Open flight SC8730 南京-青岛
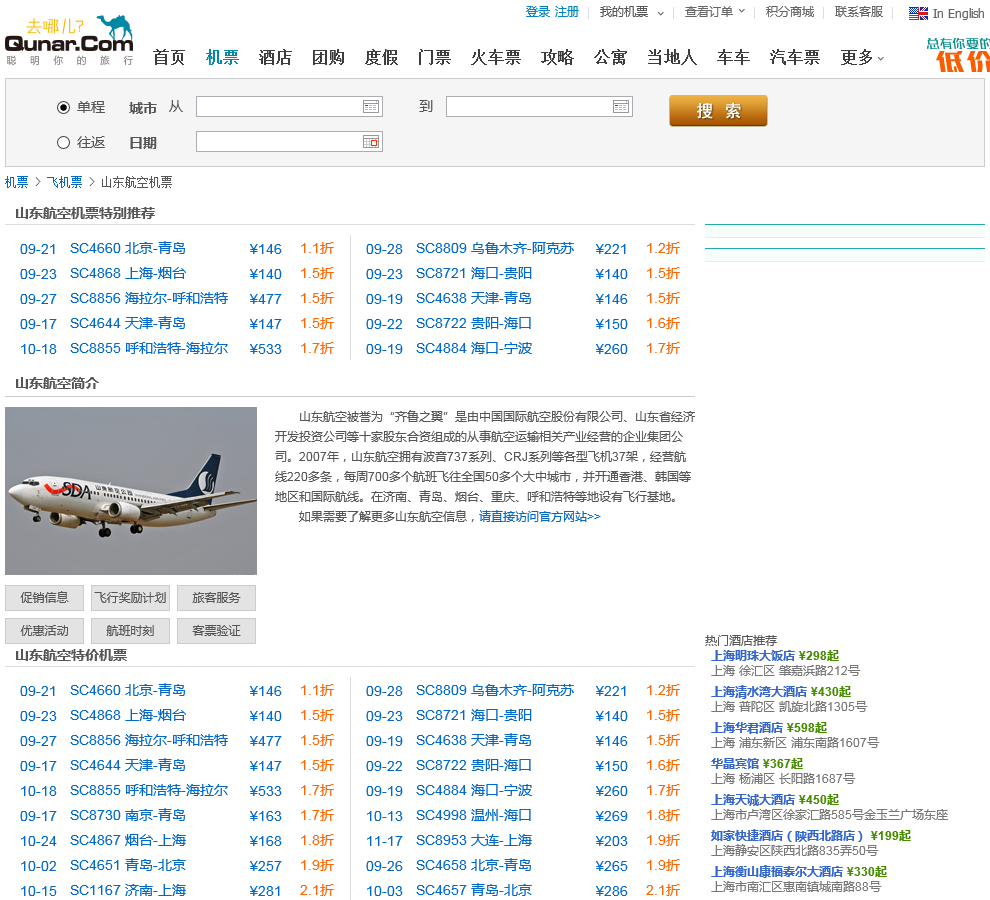Image resolution: width=990 pixels, height=900 pixels. point(128,815)
